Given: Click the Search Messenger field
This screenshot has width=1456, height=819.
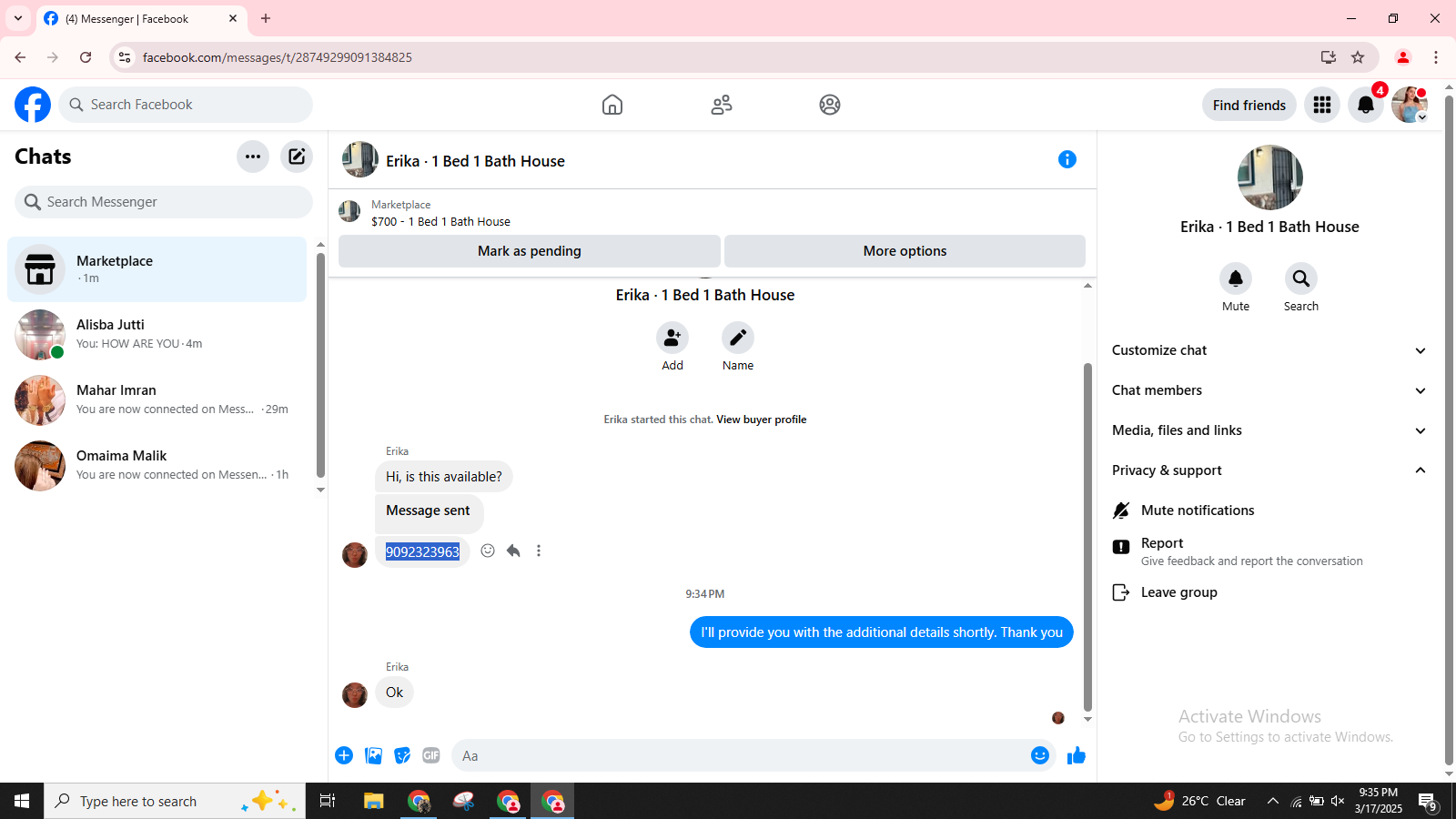Looking at the screenshot, I should pos(164,202).
